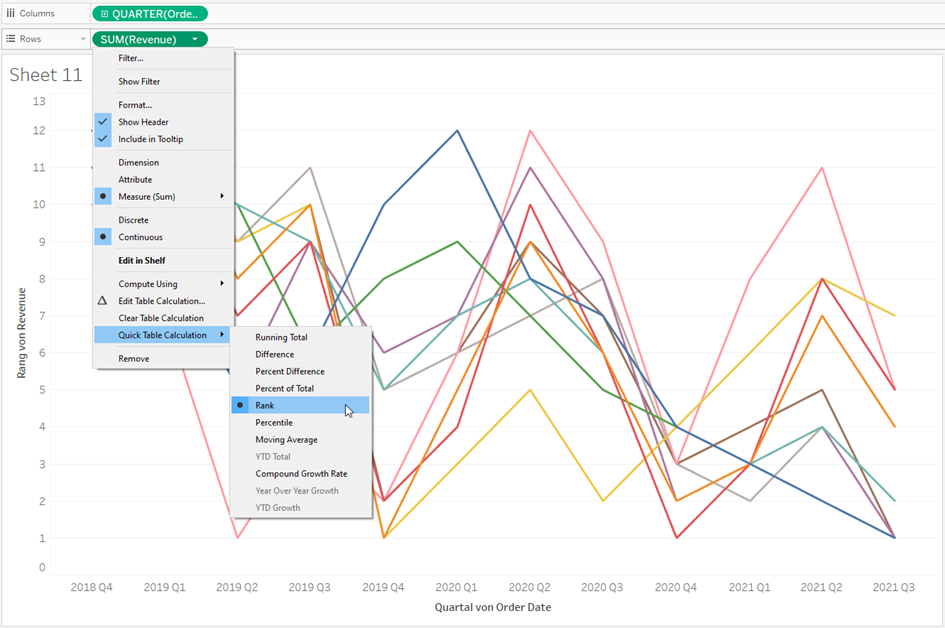945x628 pixels.
Task: Remove the field via Remove entry
Action: pyautogui.click(x=163, y=359)
